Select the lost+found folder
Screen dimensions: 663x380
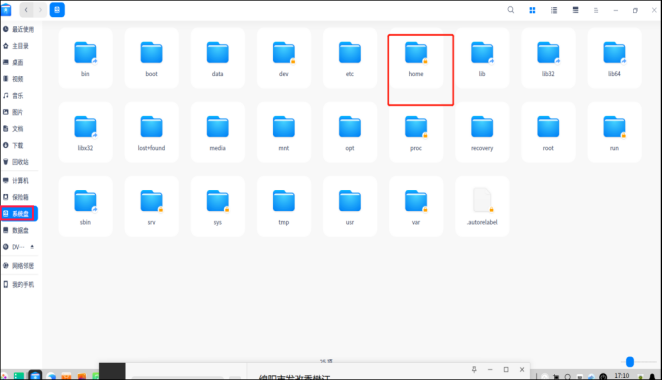click(151, 133)
